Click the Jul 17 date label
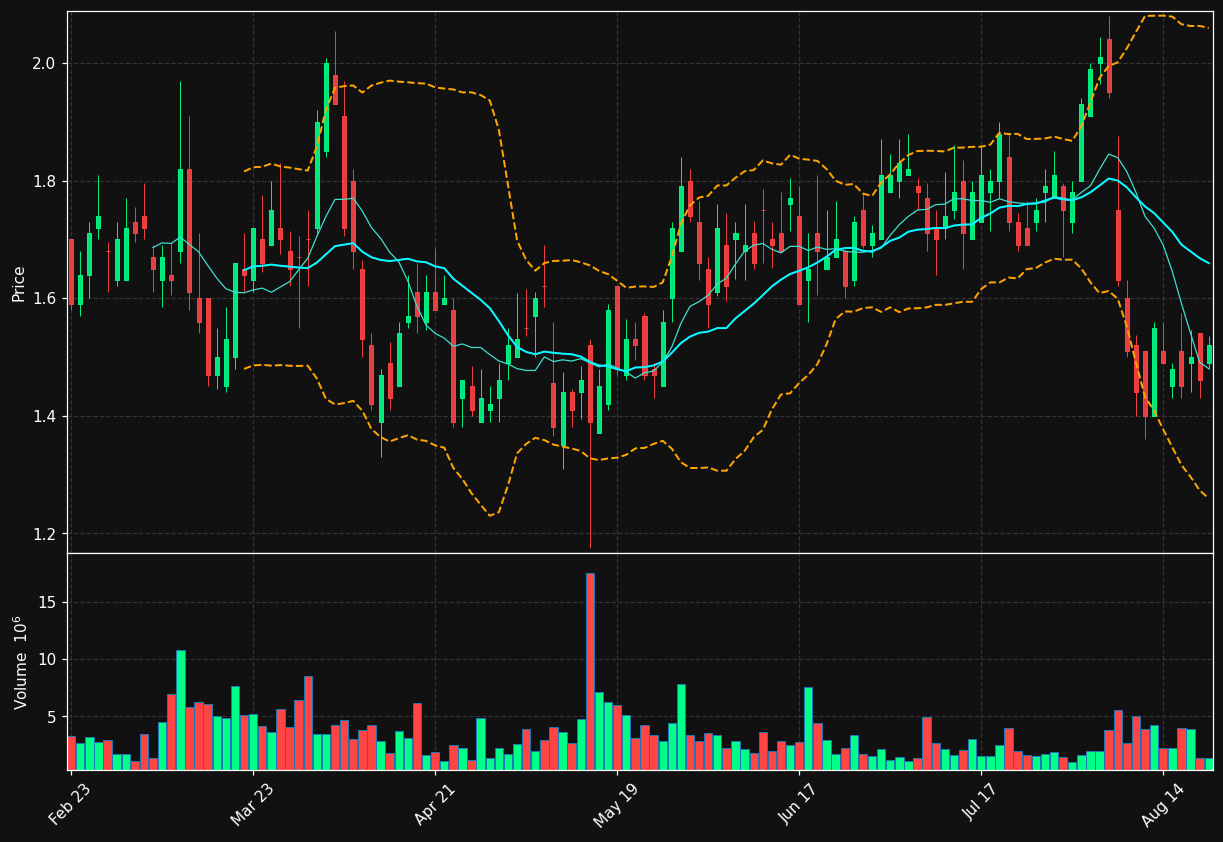This screenshot has height=842, width=1223. (x=981, y=803)
